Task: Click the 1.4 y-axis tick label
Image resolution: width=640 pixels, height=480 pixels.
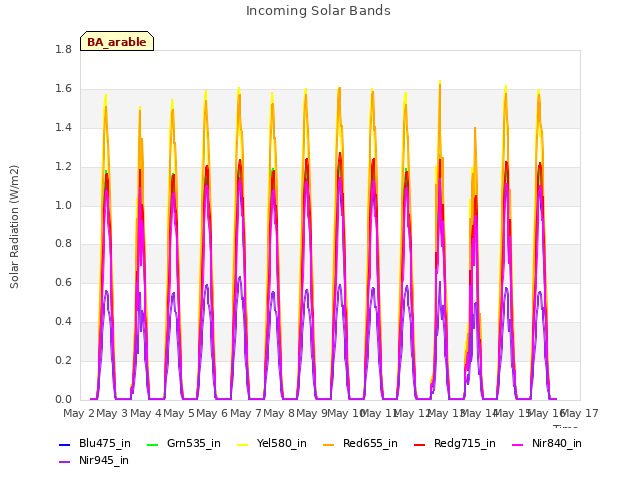Action: click(x=63, y=128)
